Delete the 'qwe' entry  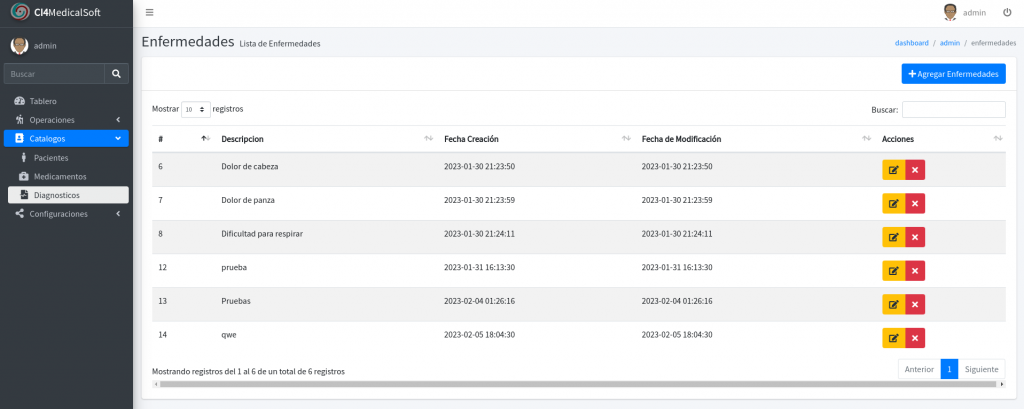[x=915, y=338]
